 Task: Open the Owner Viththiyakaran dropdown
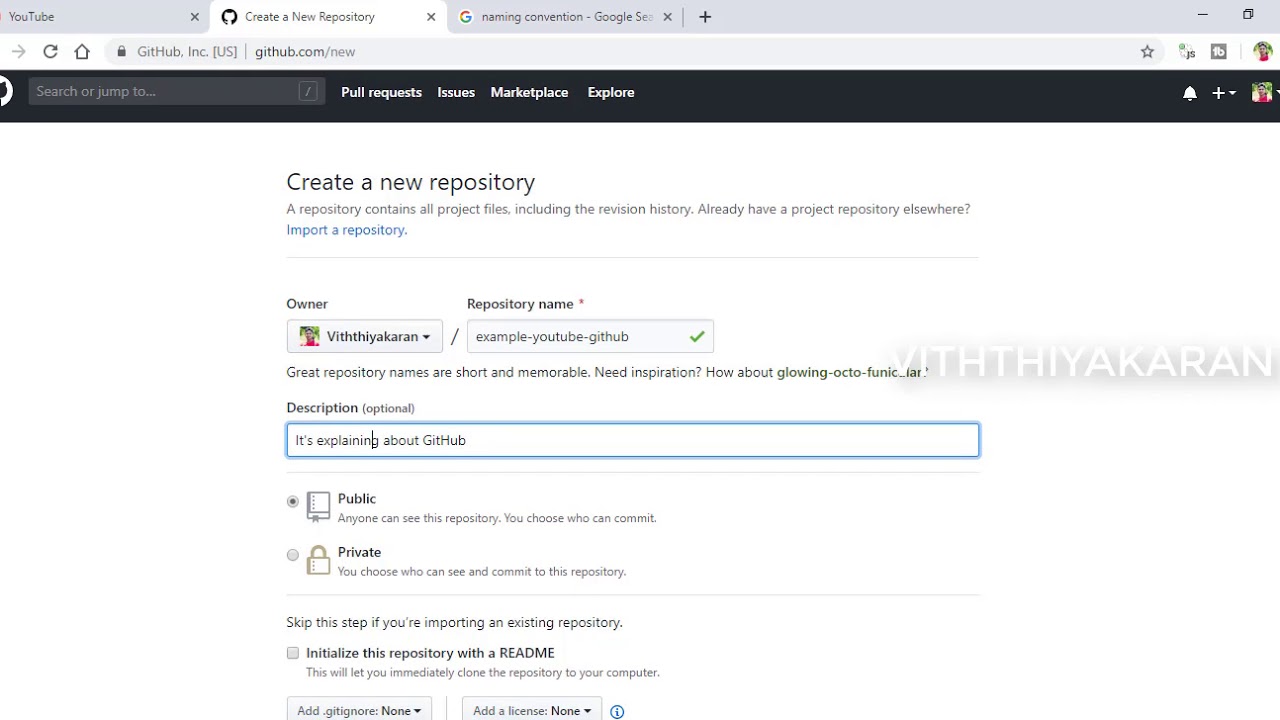[x=365, y=336]
